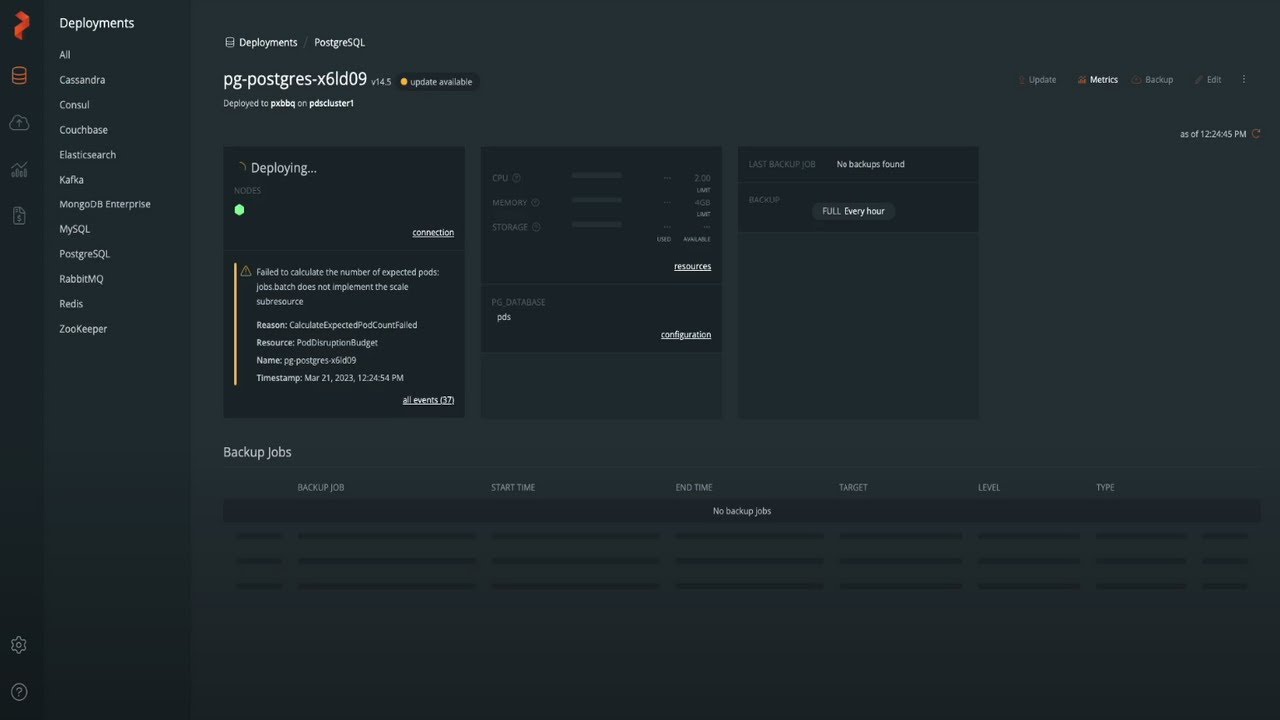1280x720 pixels.
Task: Click the TARGET column header
Action: [x=853, y=487]
